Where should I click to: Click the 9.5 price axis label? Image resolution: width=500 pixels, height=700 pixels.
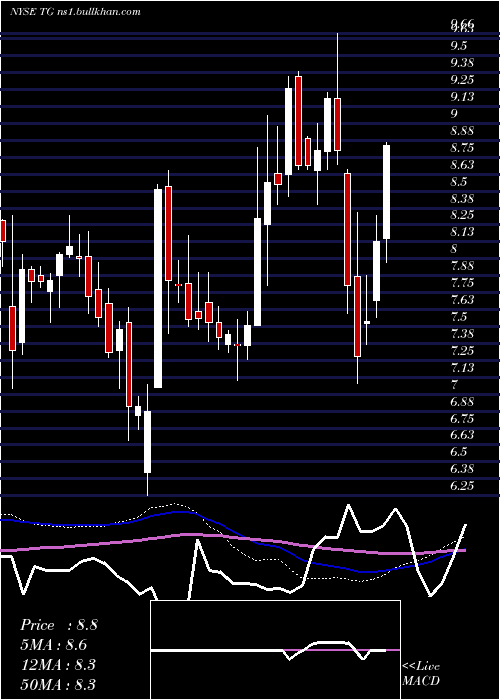coord(459,46)
